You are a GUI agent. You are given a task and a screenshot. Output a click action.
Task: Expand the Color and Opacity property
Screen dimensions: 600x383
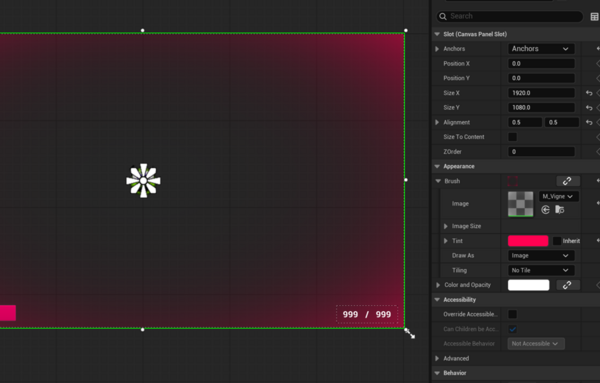pos(438,285)
